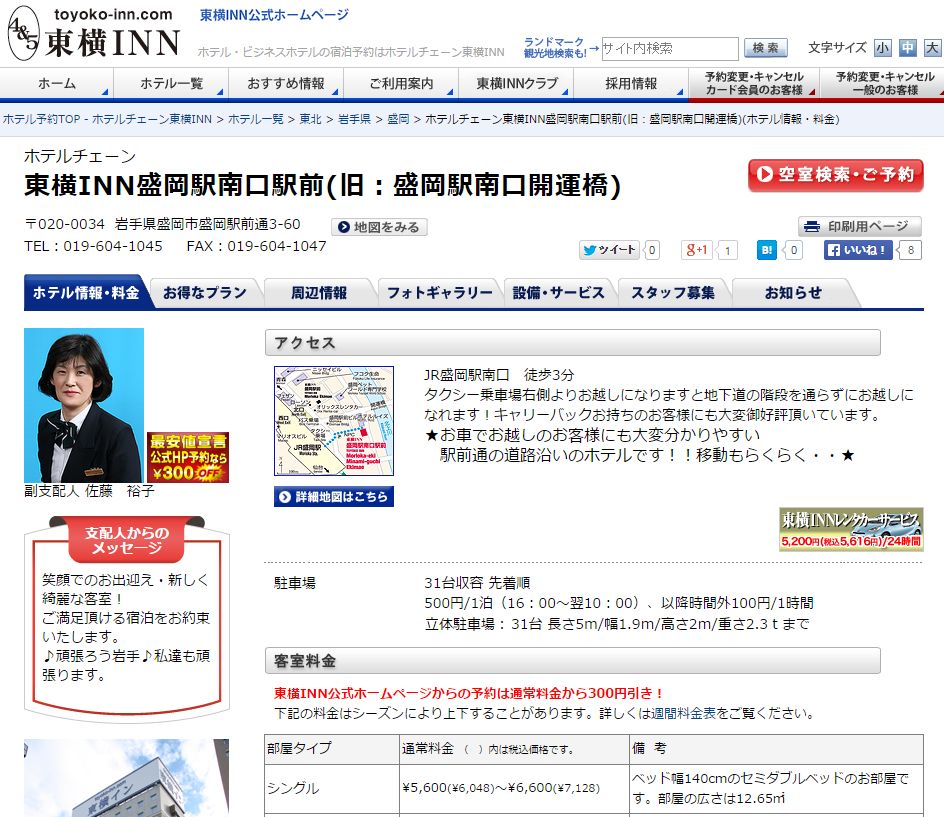944x817 pixels.
Task: Click the Facebook いいね! like button
Action: click(x=859, y=250)
